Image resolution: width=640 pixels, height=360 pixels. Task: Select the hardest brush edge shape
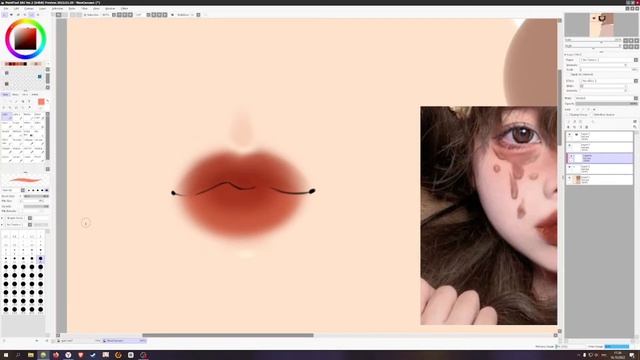point(47,190)
